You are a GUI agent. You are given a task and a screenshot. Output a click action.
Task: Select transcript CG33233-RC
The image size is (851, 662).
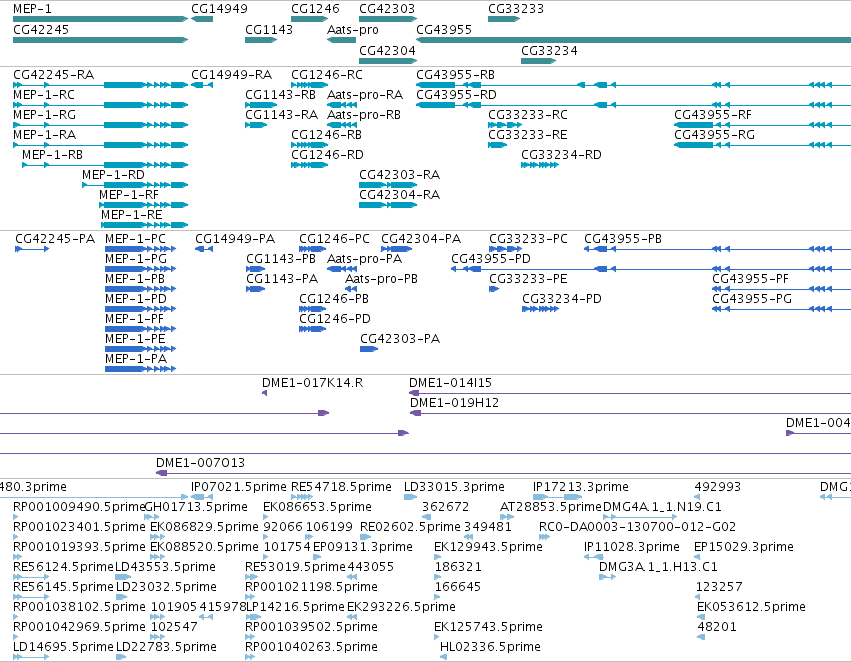(505, 125)
